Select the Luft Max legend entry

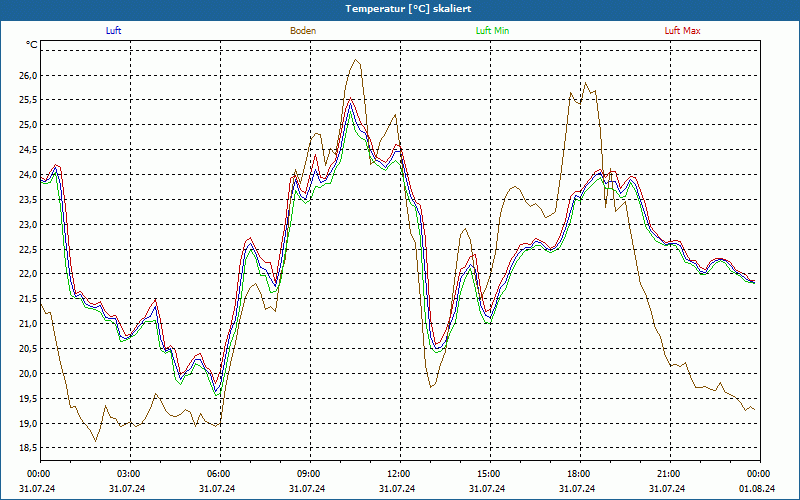(683, 31)
